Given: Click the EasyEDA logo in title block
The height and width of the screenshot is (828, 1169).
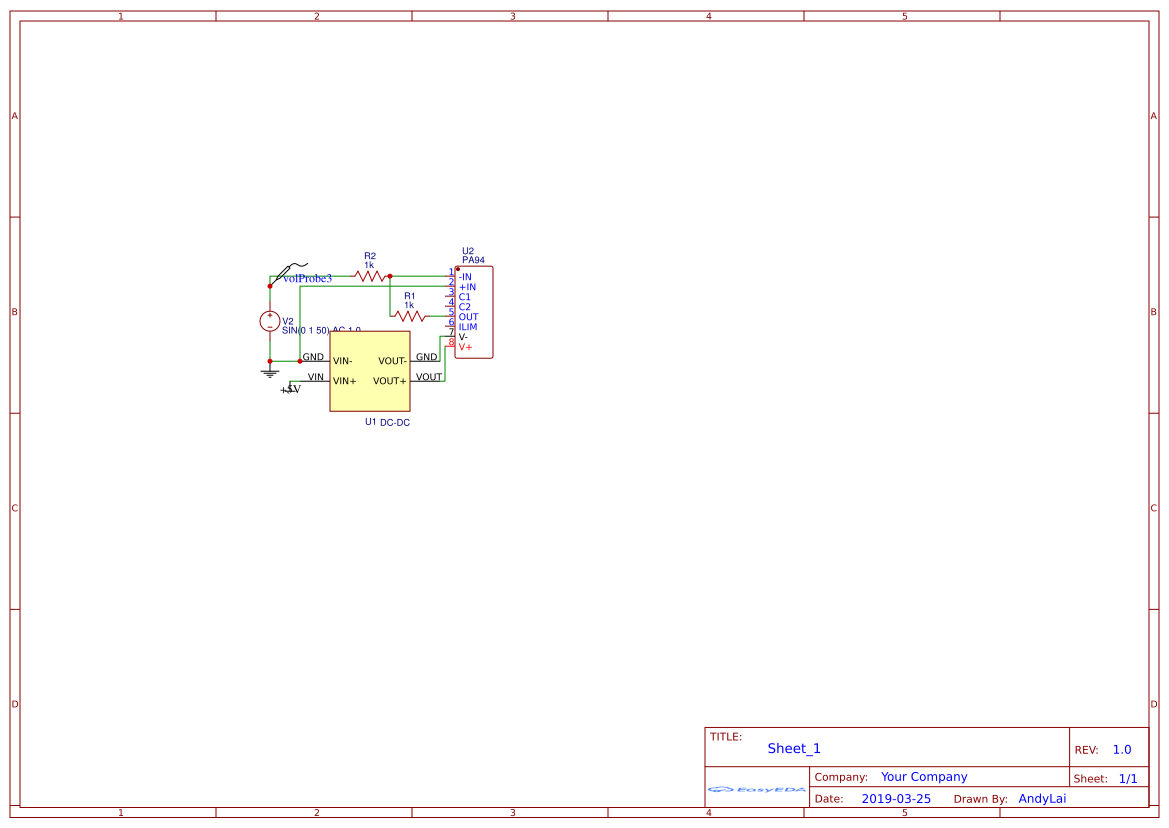Looking at the screenshot, I should 757,790.
